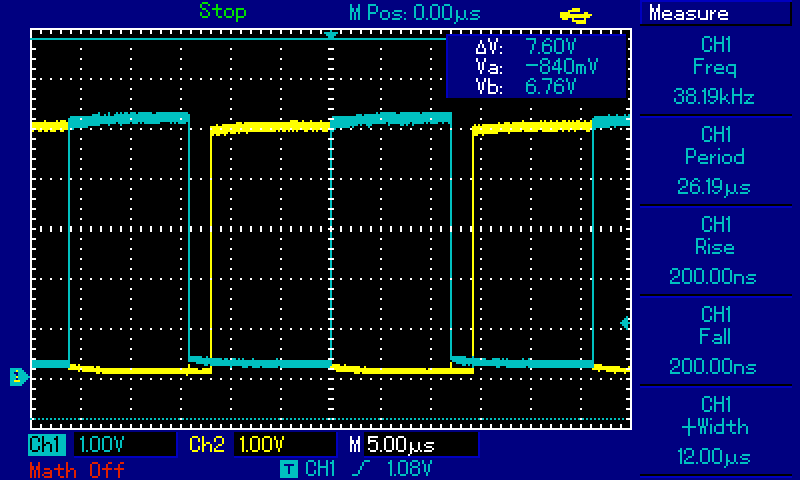This screenshot has height=480, width=800.
Task: Click the lower dotted cursor line
Action: pos(331,419)
